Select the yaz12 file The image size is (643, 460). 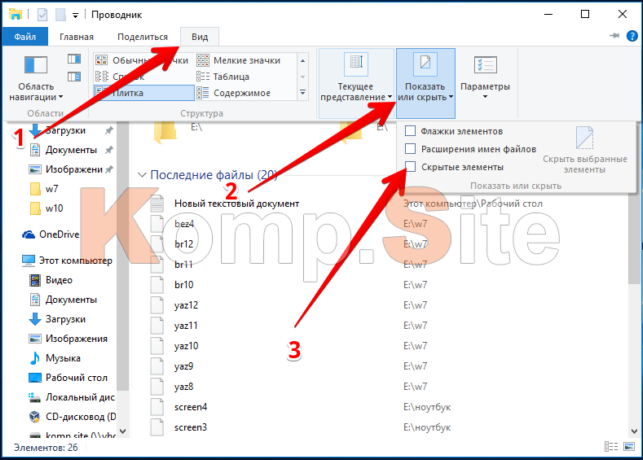pyautogui.click(x=186, y=305)
